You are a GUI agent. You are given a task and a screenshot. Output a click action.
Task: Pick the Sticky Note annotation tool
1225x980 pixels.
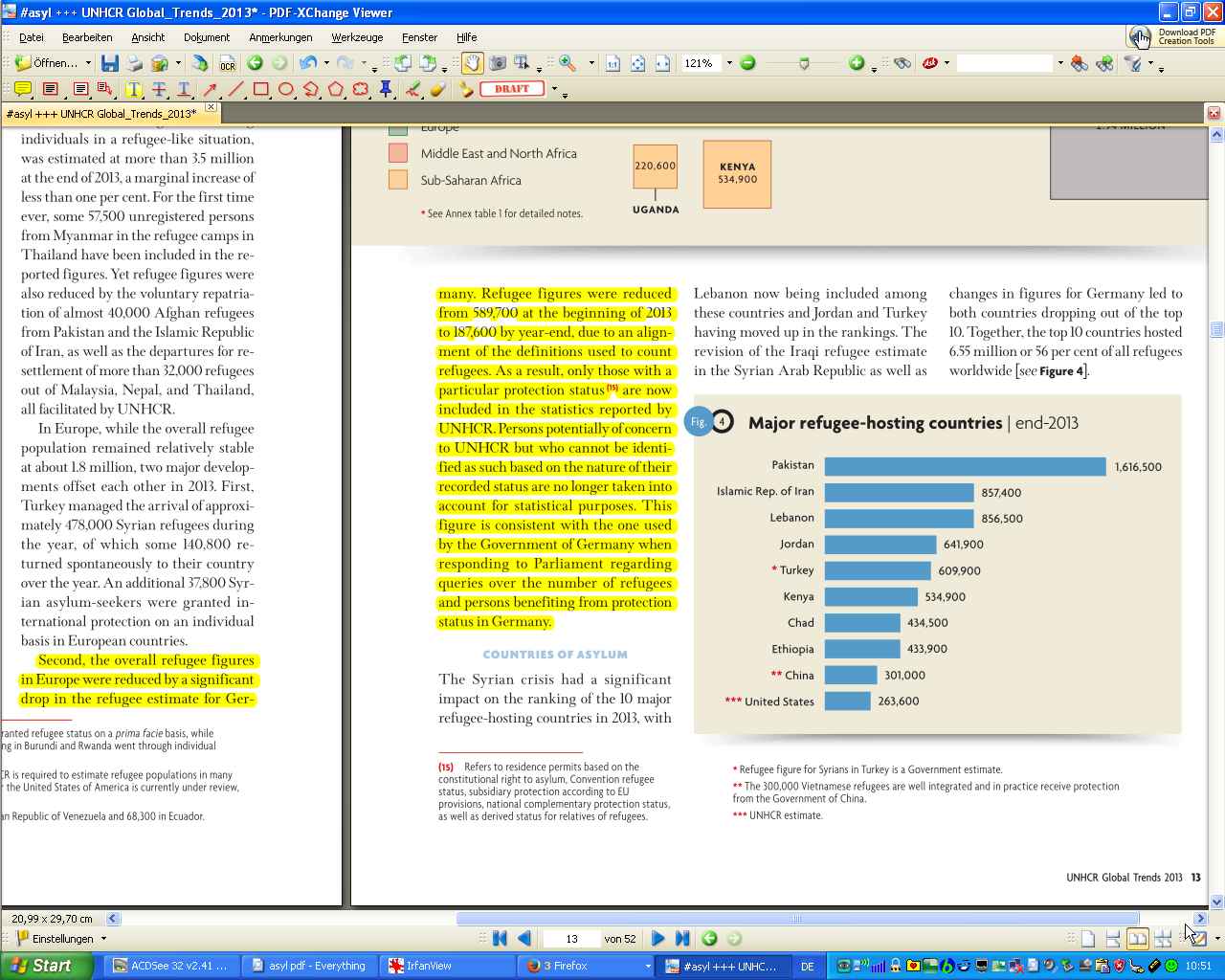(x=23, y=89)
